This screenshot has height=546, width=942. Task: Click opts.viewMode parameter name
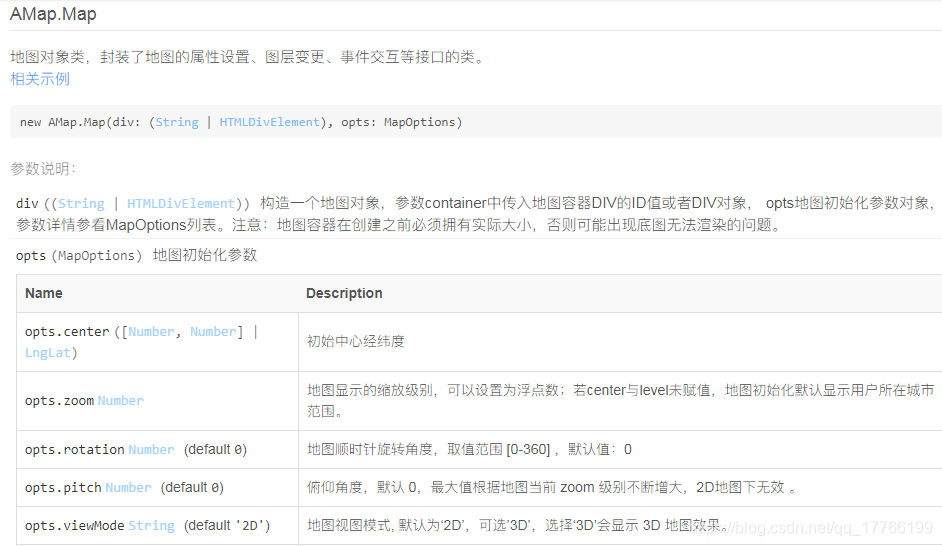pos(74,526)
